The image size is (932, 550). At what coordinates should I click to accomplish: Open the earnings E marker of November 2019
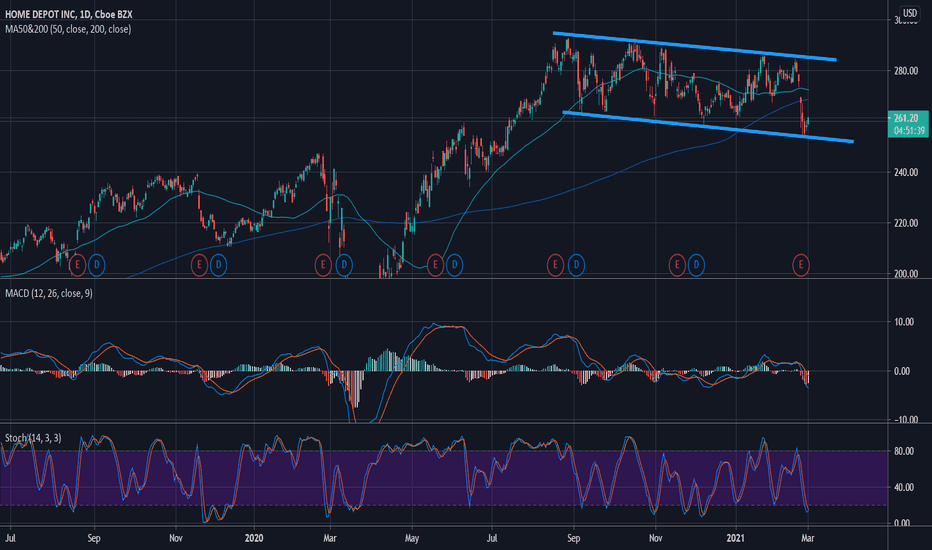tap(199, 265)
